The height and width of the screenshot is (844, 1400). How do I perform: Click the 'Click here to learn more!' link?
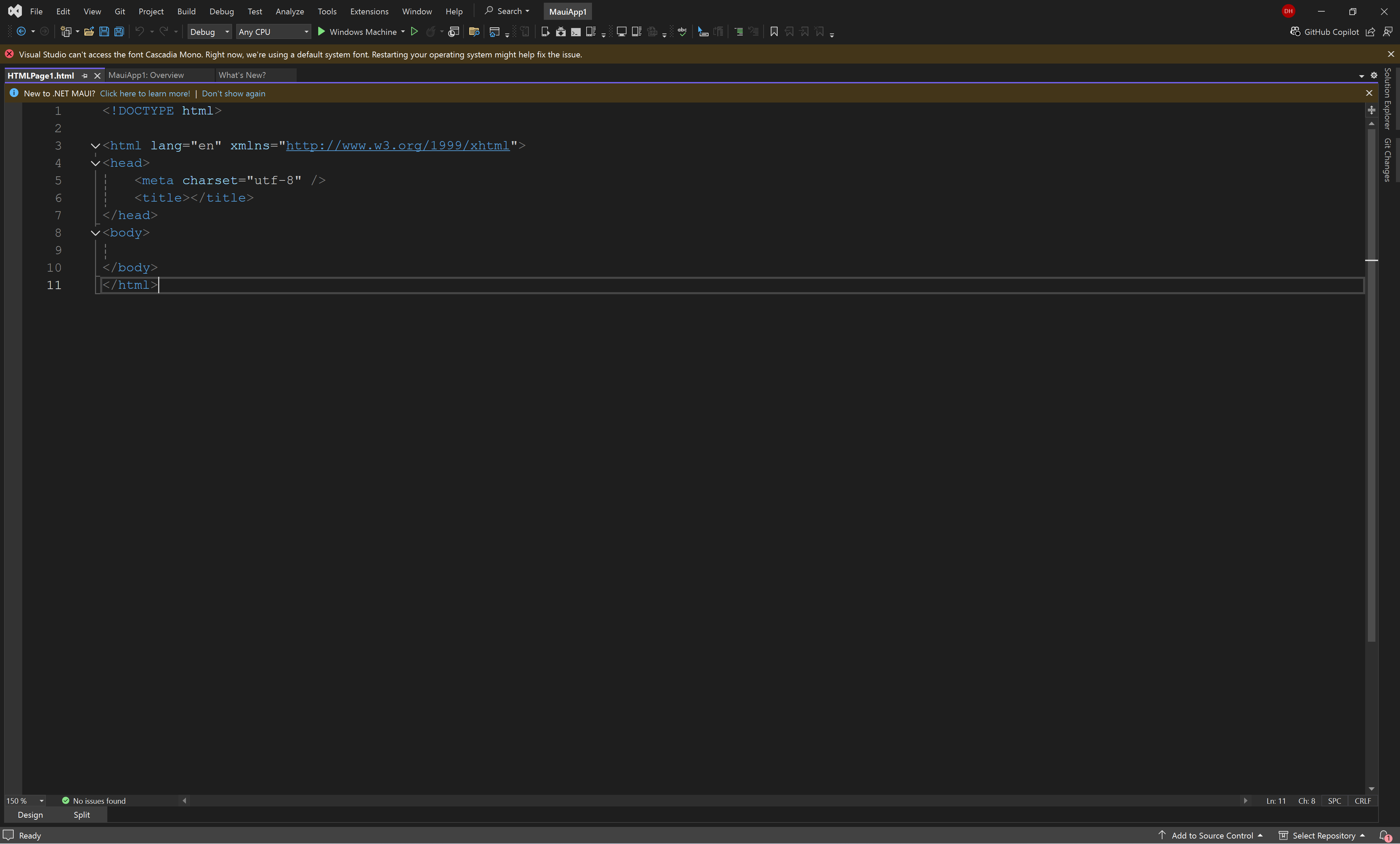click(145, 94)
